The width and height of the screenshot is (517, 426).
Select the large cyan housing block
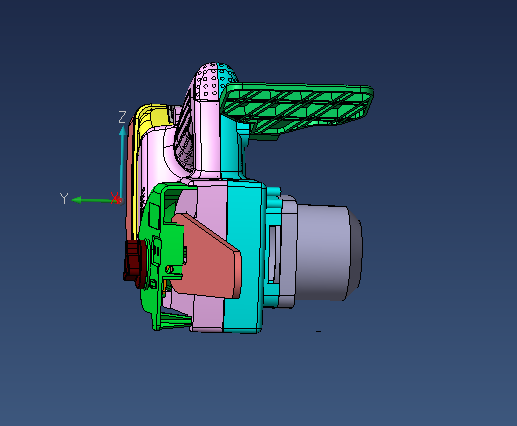point(245,257)
